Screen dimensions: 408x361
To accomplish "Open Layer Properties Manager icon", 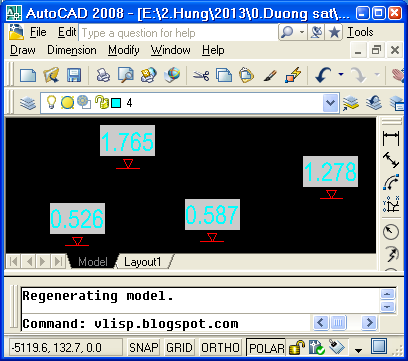I will [x=28, y=103].
